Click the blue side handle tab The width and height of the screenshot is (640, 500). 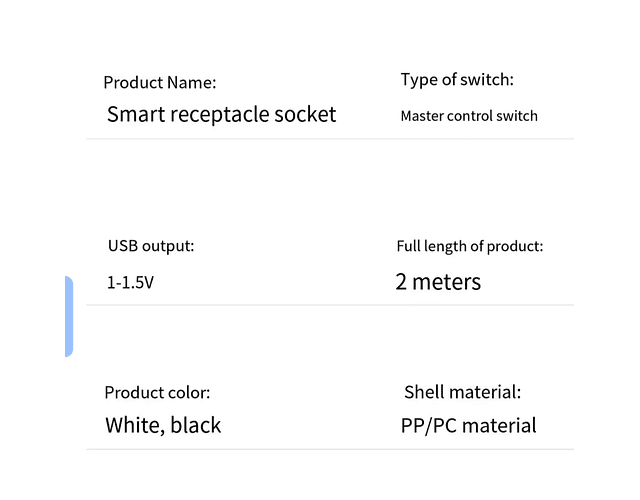click(x=69, y=316)
